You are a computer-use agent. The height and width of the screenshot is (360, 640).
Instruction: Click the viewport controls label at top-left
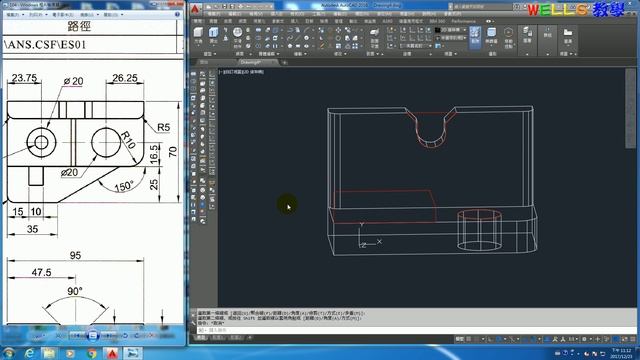coord(242,72)
